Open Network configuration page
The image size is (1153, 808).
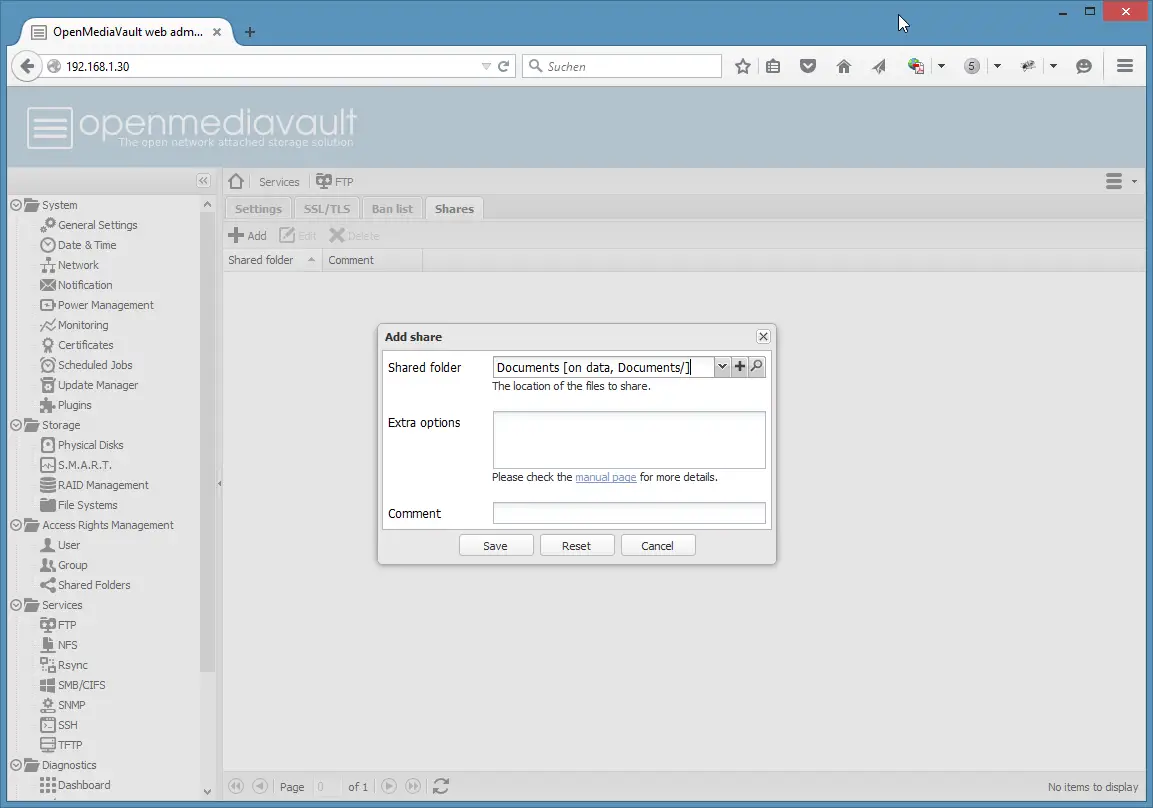(x=78, y=265)
